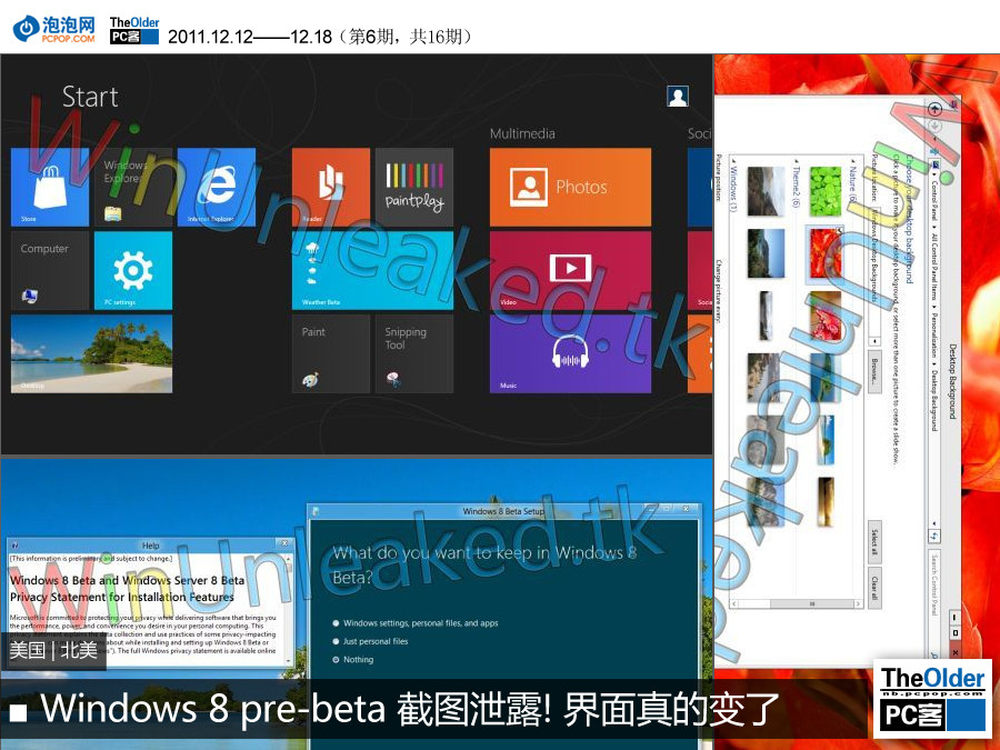The image size is (1000, 750).
Task: Click the wallpaper list horizontal scrollbar thumb
Action: pyautogui.click(x=812, y=603)
